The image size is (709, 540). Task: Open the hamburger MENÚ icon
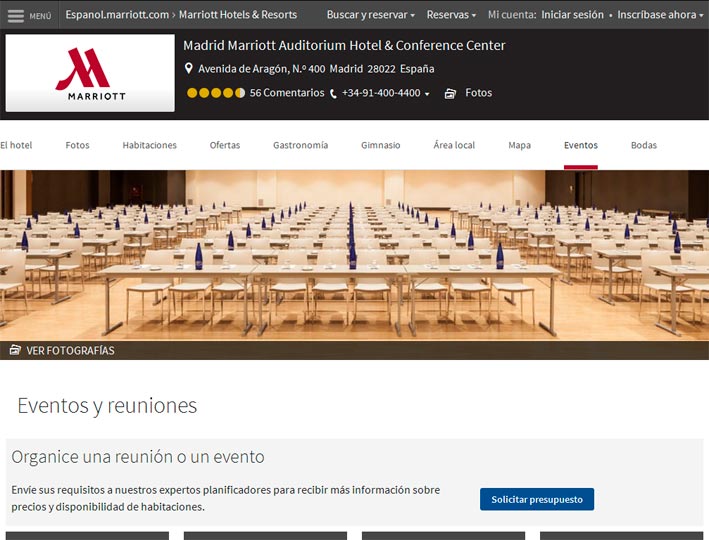[16, 16]
